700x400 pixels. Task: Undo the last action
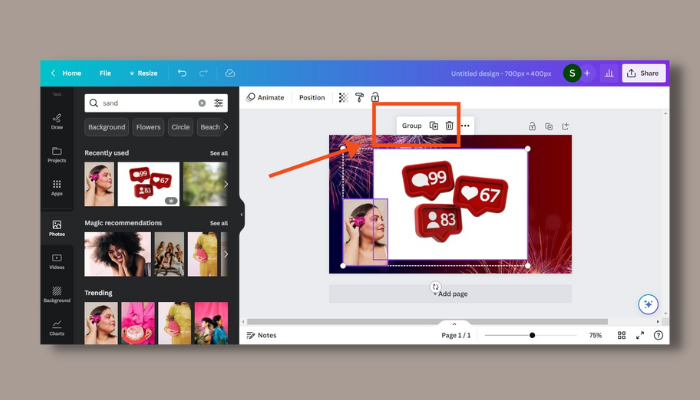tap(182, 73)
